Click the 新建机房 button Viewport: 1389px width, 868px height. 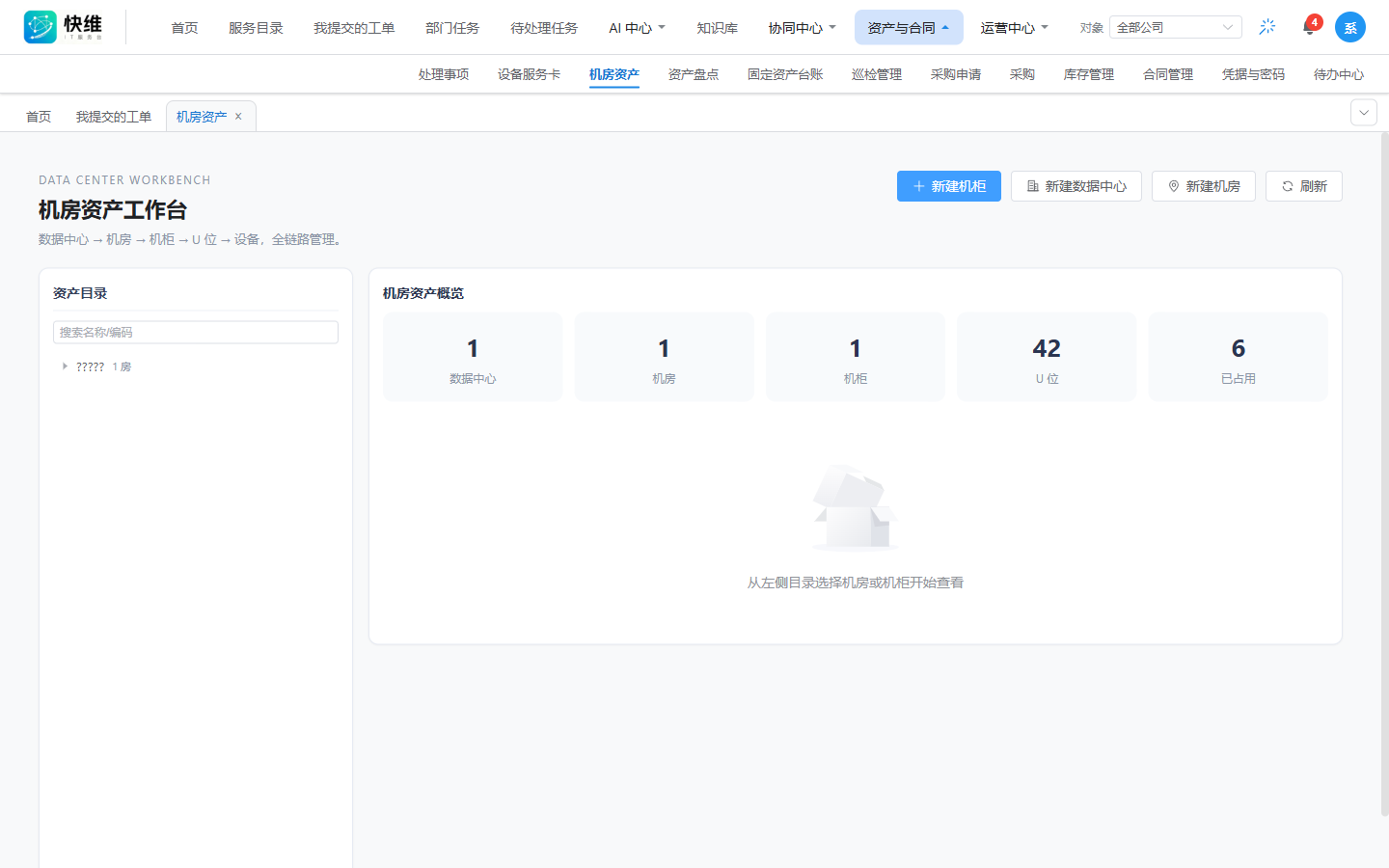tap(1204, 186)
